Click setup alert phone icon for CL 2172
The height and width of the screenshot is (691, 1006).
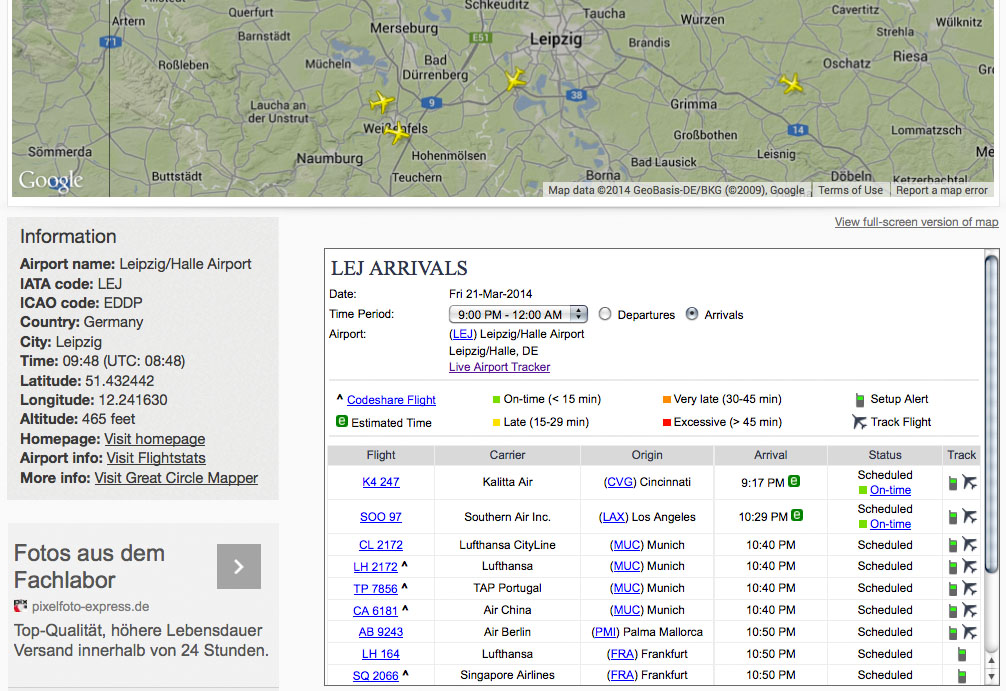[954, 545]
